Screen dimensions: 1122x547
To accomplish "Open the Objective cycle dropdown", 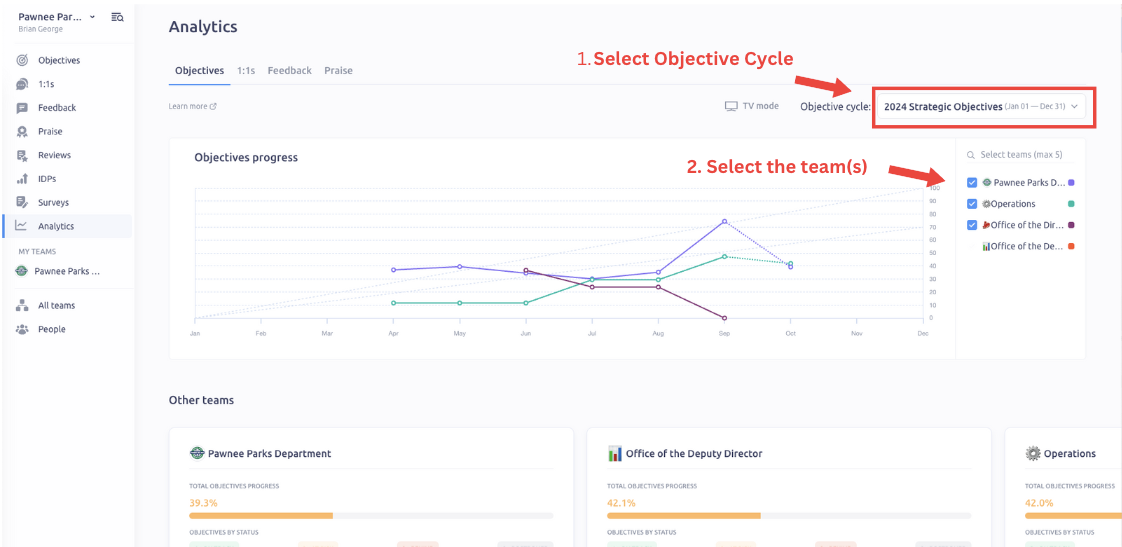I will pos(984,107).
